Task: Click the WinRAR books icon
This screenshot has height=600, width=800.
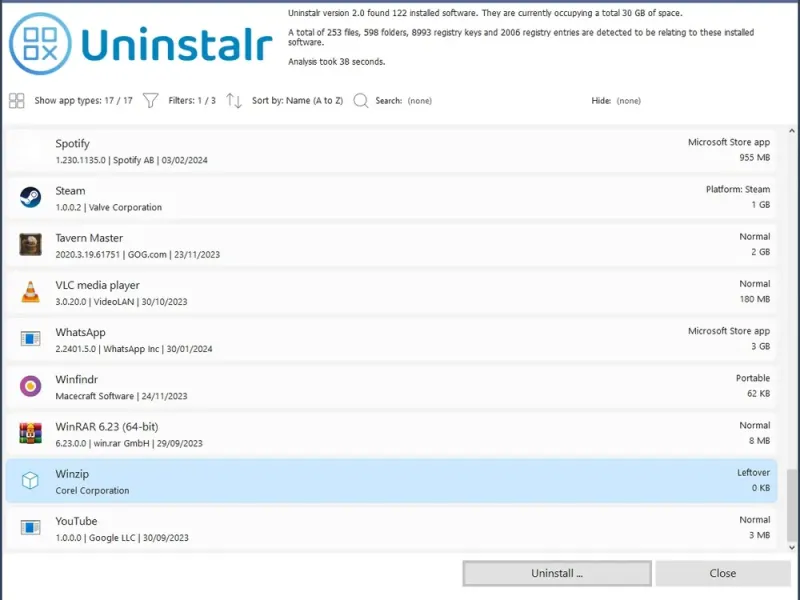Action: (31, 433)
